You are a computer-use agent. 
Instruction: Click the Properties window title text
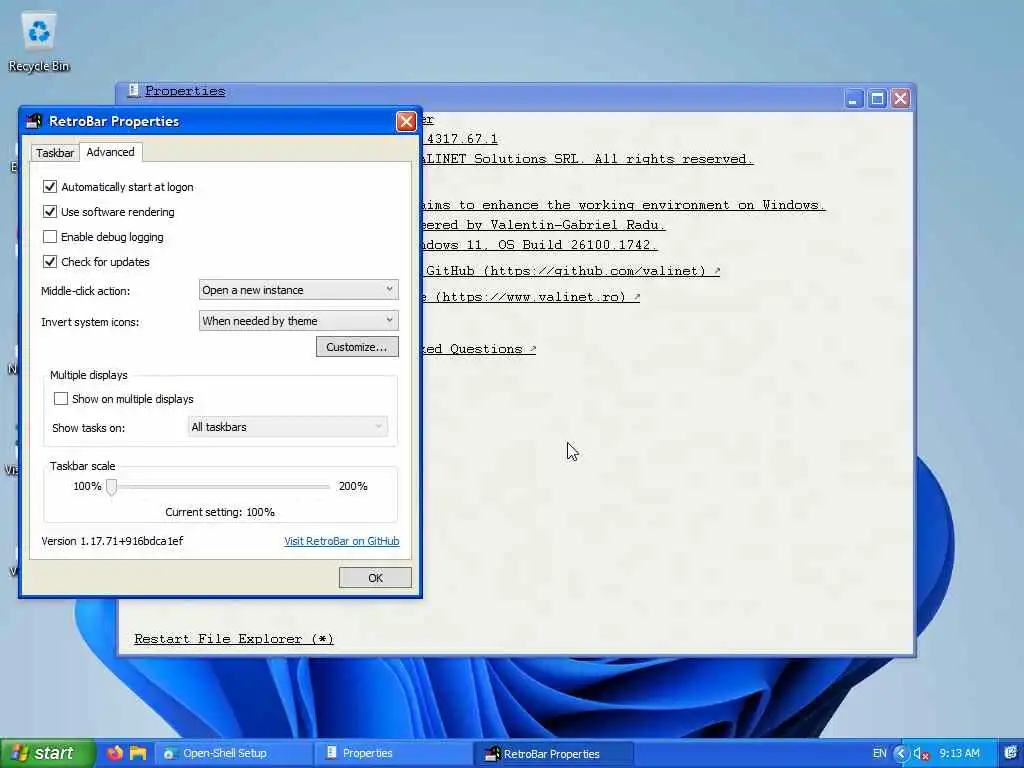coord(185,91)
